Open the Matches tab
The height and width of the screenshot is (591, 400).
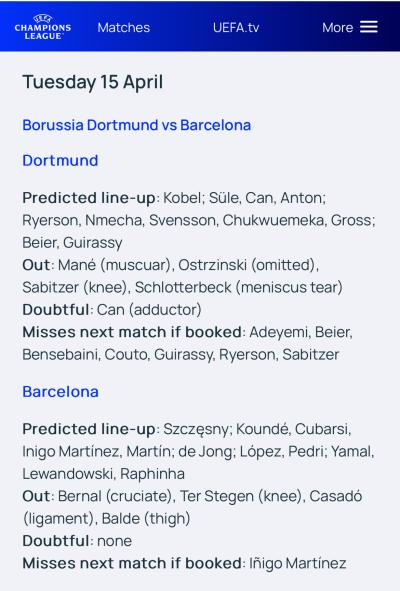pos(124,28)
